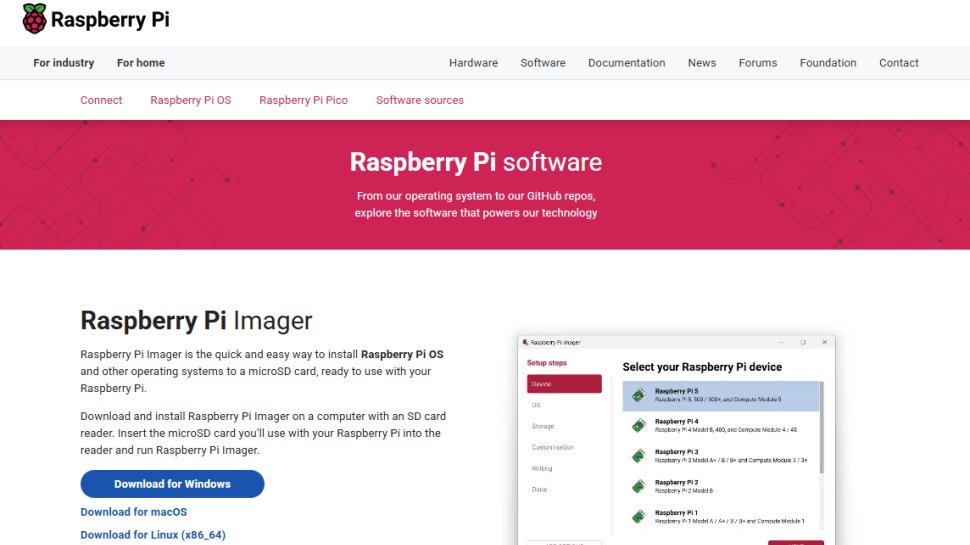Image resolution: width=970 pixels, height=545 pixels.
Task: Close the Imager window in screenshot
Action: coord(824,342)
